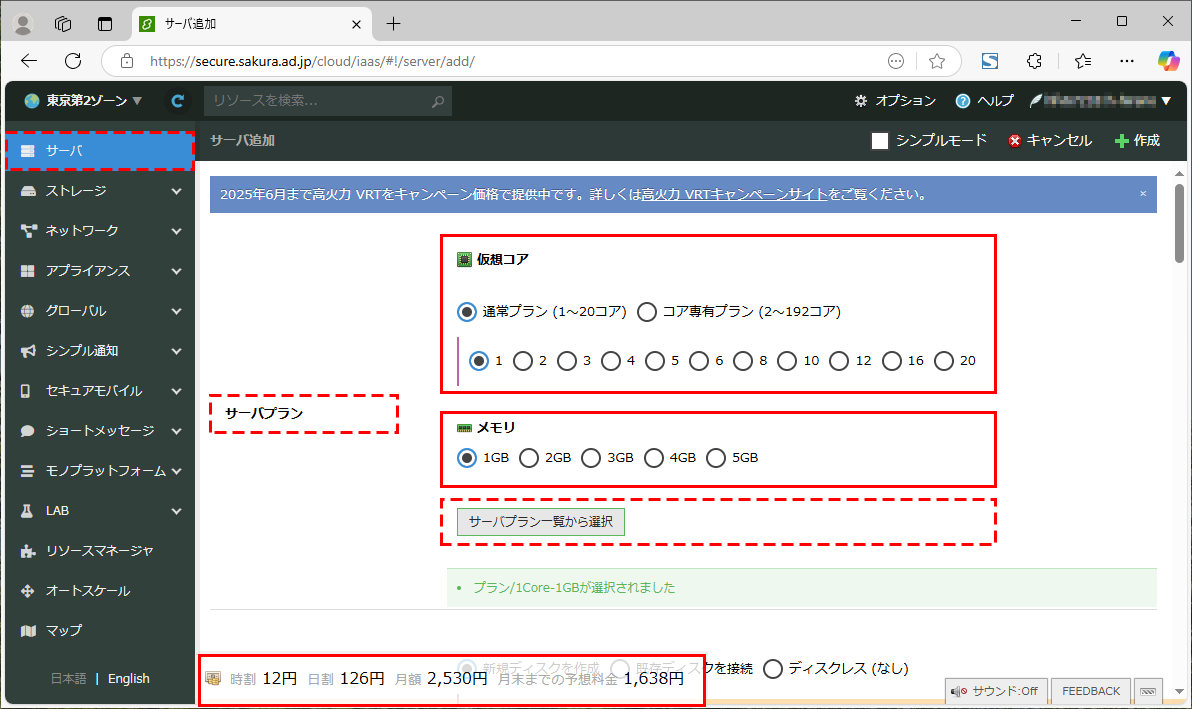Image resolution: width=1192 pixels, height=709 pixels.
Task: Expand the ショートメッセージ sidebar section
Action: click(x=100, y=431)
